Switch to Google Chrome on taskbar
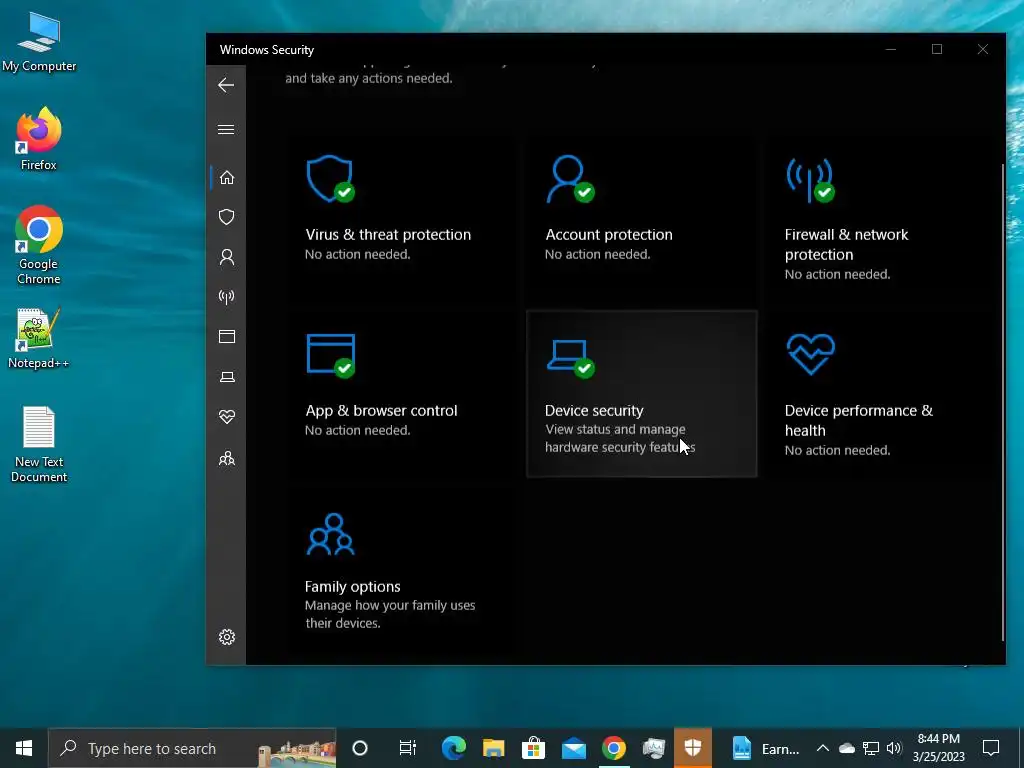This screenshot has width=1024, height=768. (x=614, y=748)
